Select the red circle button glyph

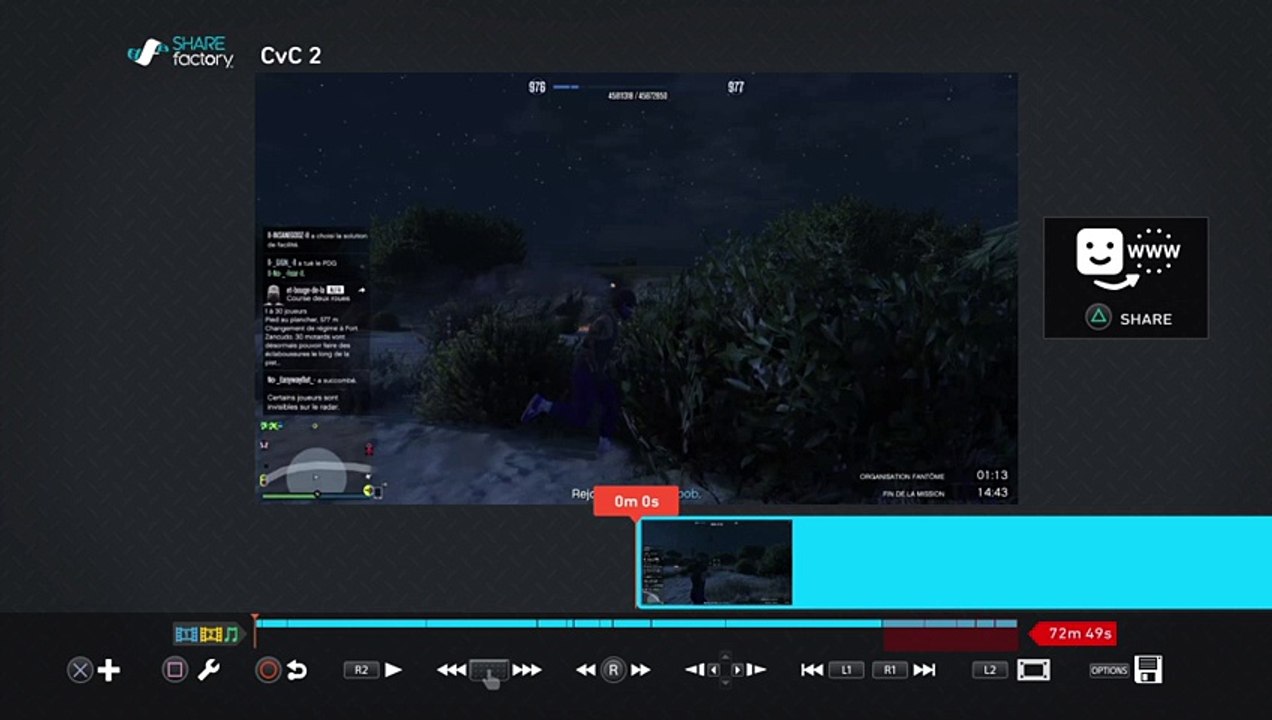(x=268, y=670)
